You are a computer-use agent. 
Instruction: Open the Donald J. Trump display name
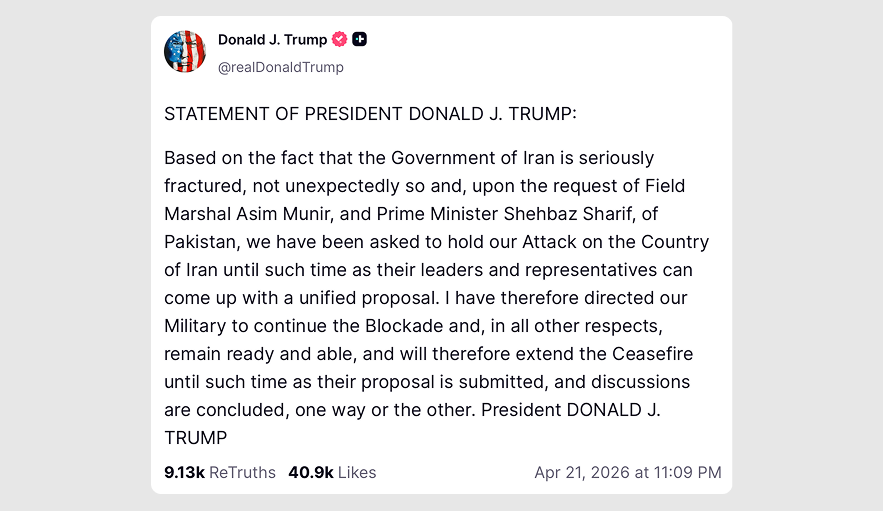pos(272,40)
